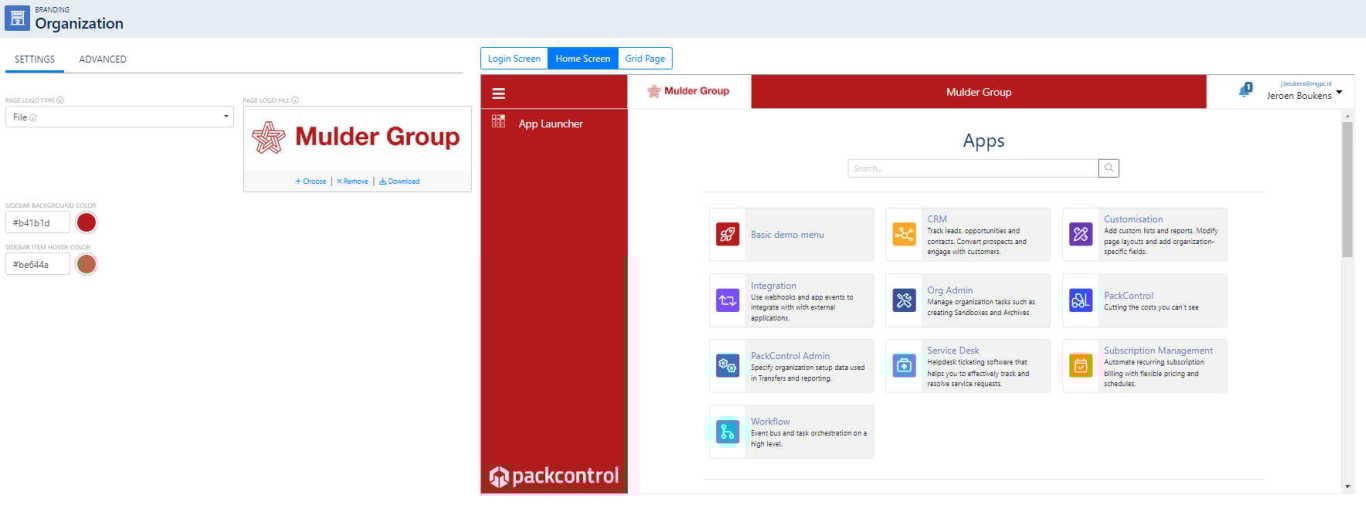
Task: Click the Download logo file link
Action: pyautogui.click(x=399, y=181)
